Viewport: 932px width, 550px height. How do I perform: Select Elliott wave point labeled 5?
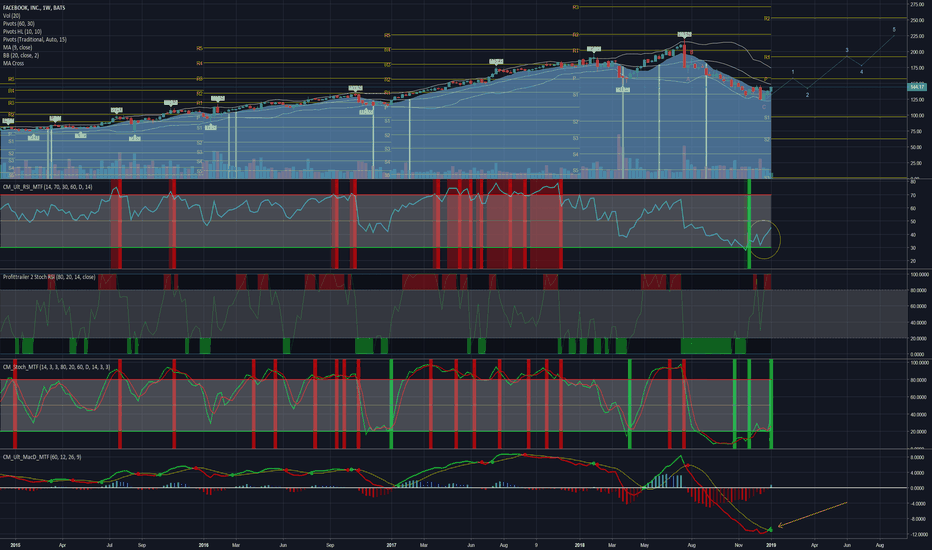(894, 30)
